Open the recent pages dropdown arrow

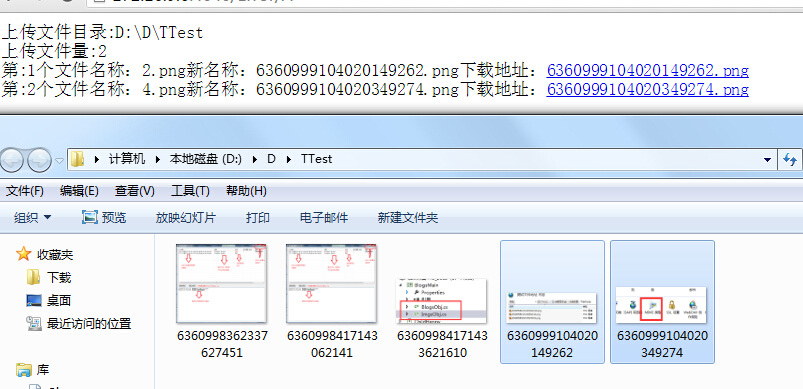pyautogui.click(x=59, y=160)
